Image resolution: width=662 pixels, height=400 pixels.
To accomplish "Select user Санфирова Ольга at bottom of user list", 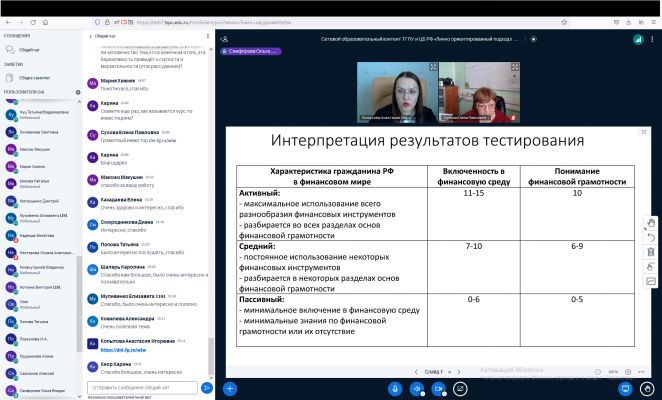I will pyautogui.click(x=41, y=391).
